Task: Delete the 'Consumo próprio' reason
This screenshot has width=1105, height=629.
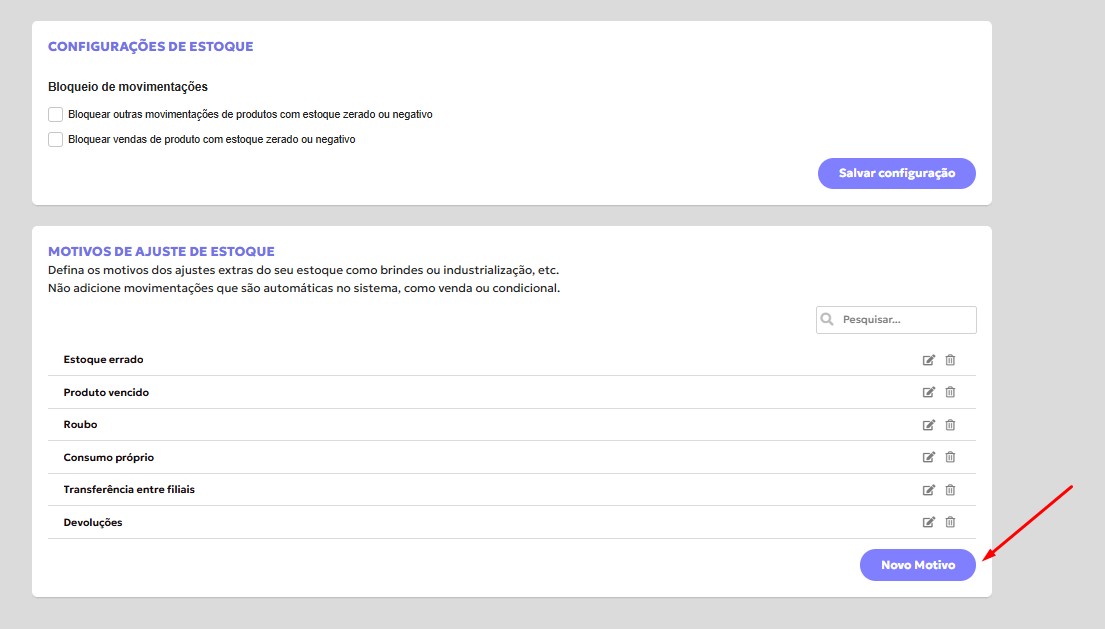Action: (x=950, y=457)
